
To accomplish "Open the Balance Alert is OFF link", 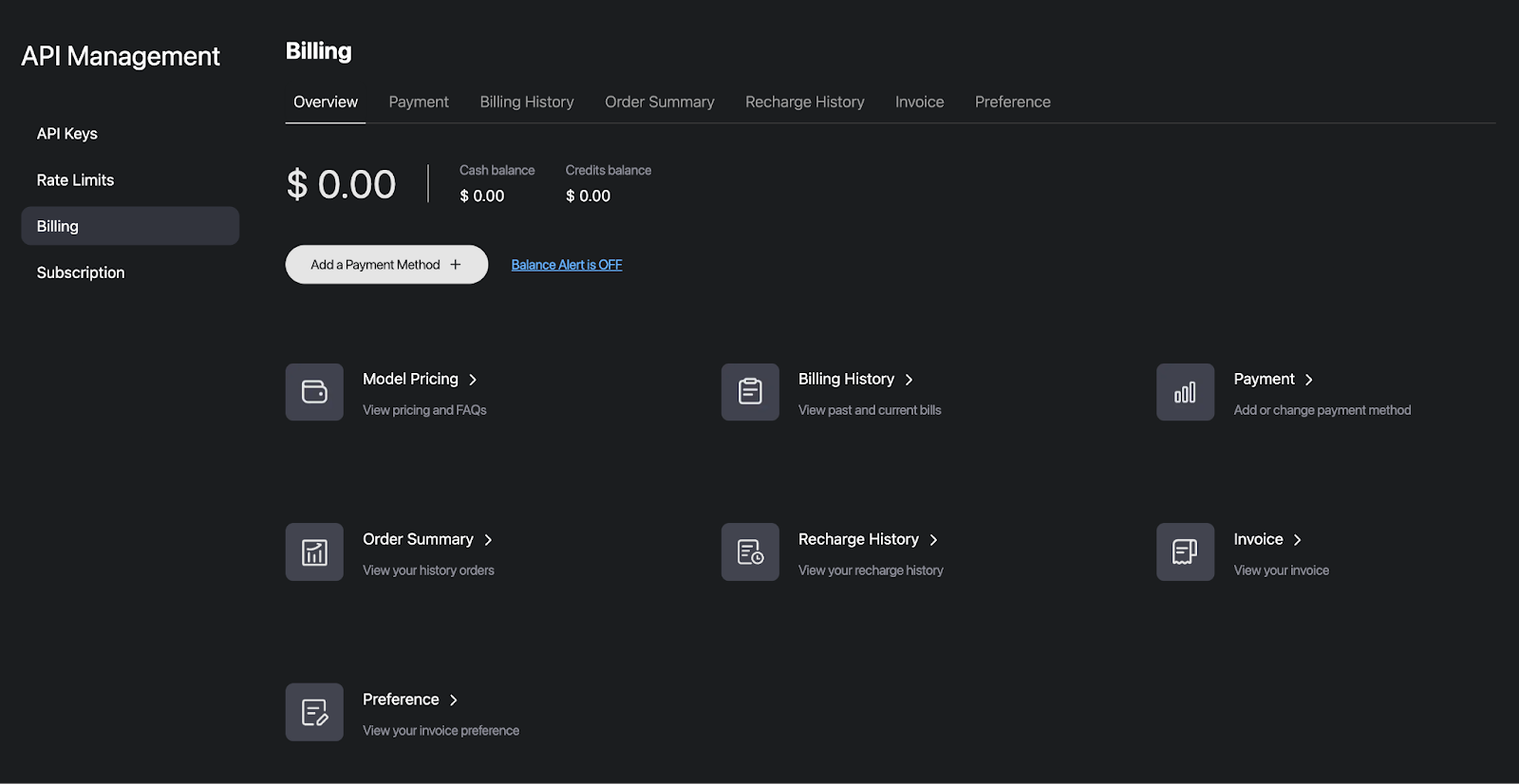I will coord(567,265).
